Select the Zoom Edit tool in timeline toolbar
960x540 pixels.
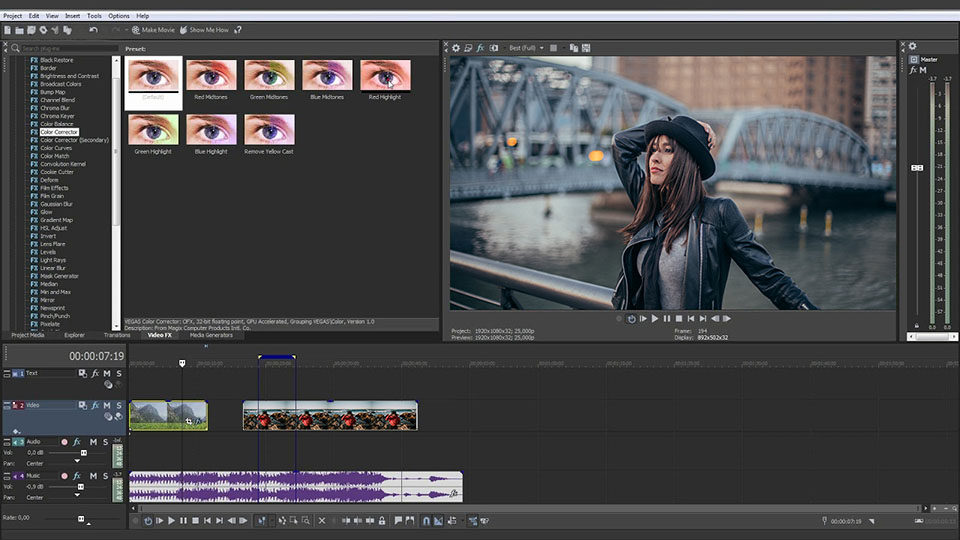pos(306,521)
